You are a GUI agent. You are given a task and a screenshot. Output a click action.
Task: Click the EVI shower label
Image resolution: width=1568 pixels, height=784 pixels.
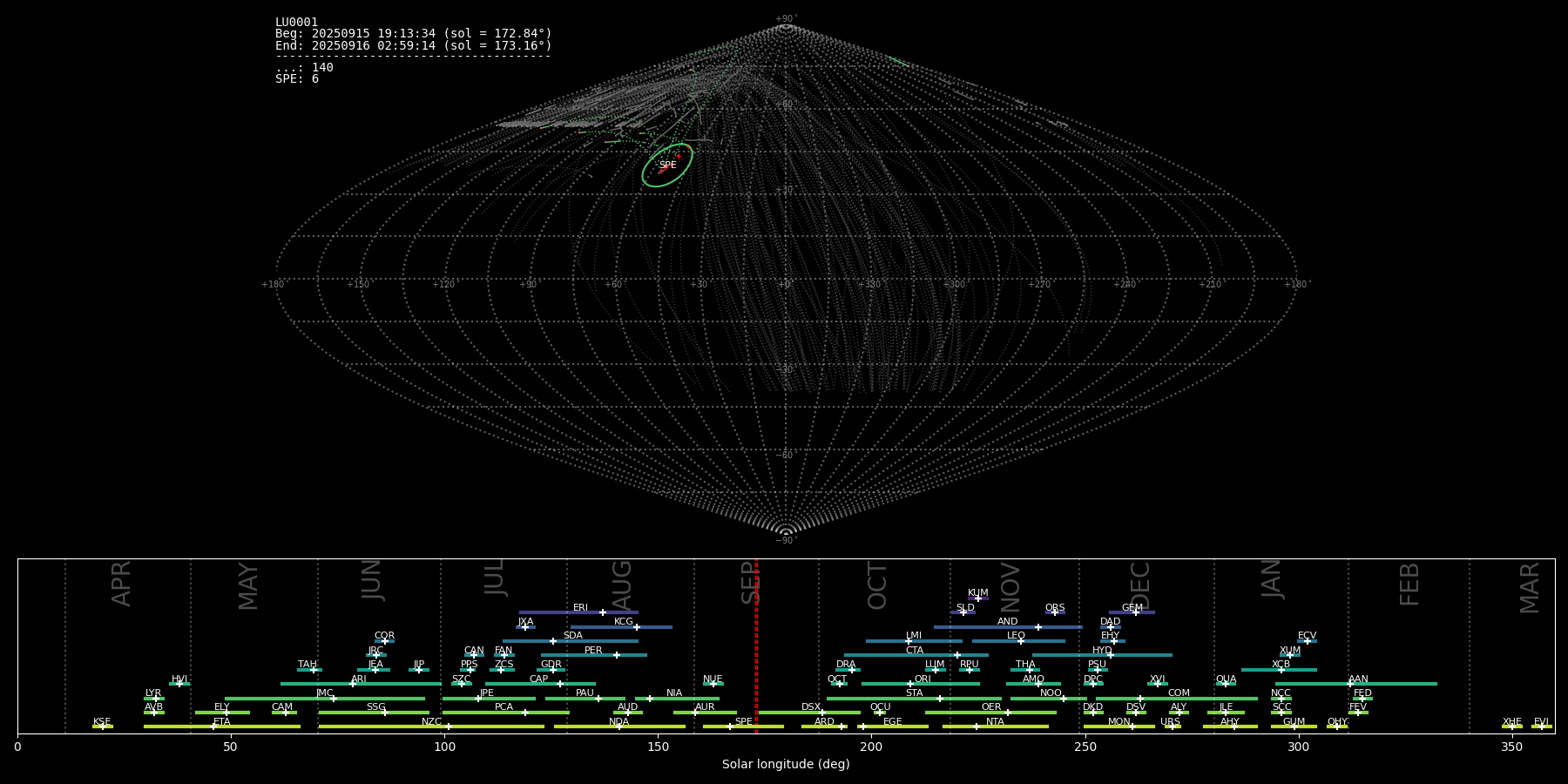click(x=1541, y=721)
